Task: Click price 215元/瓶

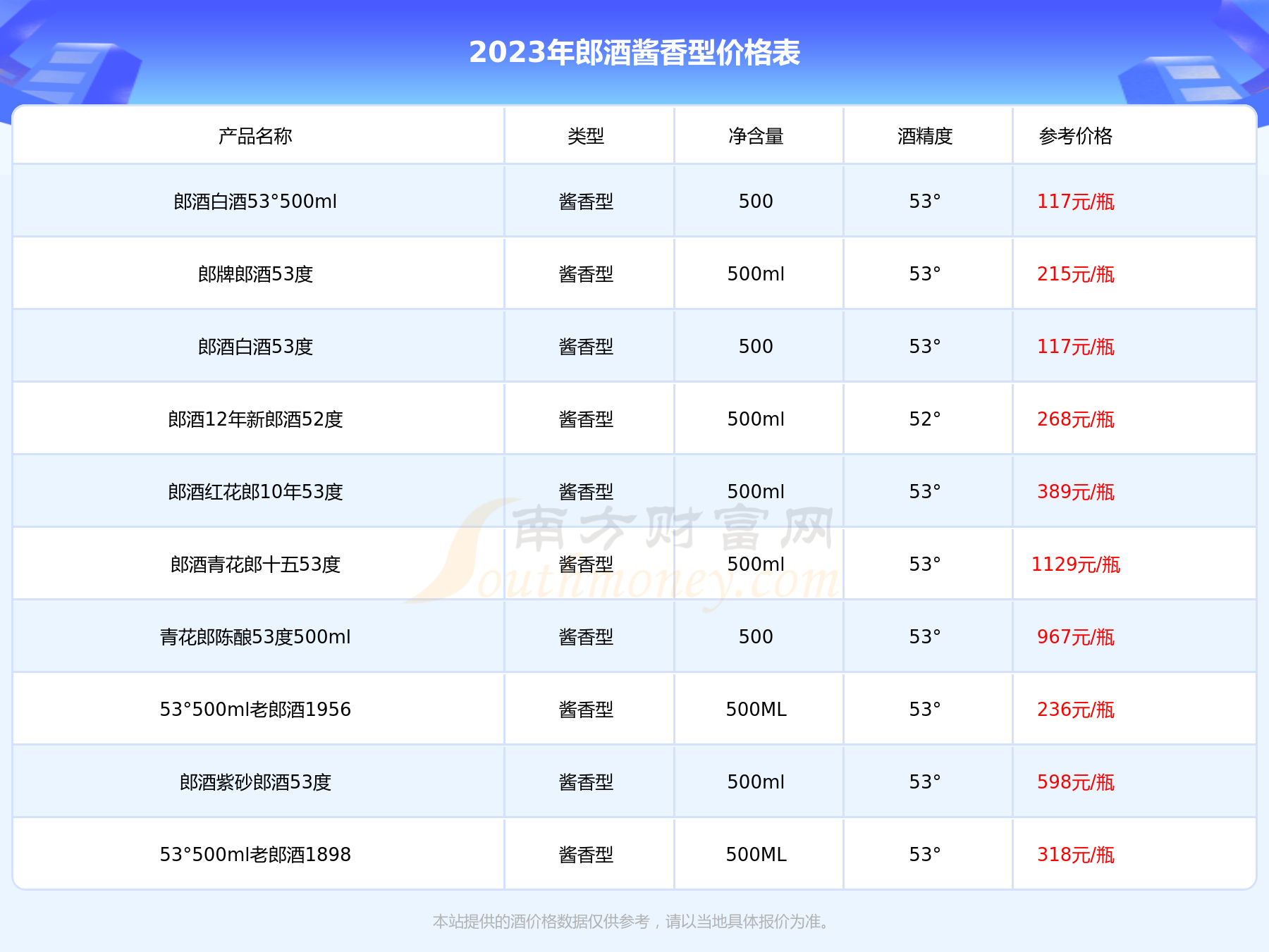Action: pyautogui.click(x=1076, y=274)
